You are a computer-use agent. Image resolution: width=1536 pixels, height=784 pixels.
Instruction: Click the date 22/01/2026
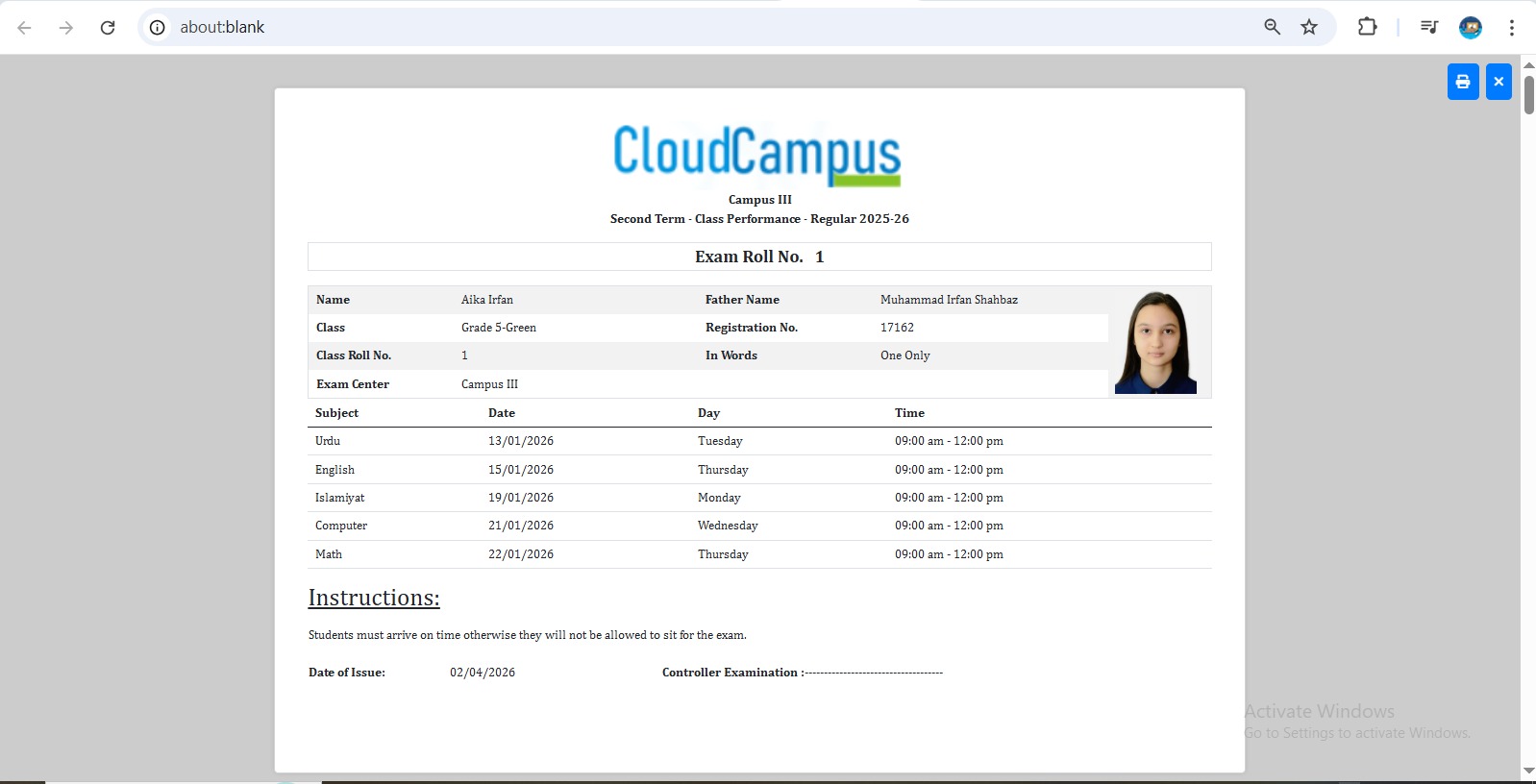tap(521, 554)
